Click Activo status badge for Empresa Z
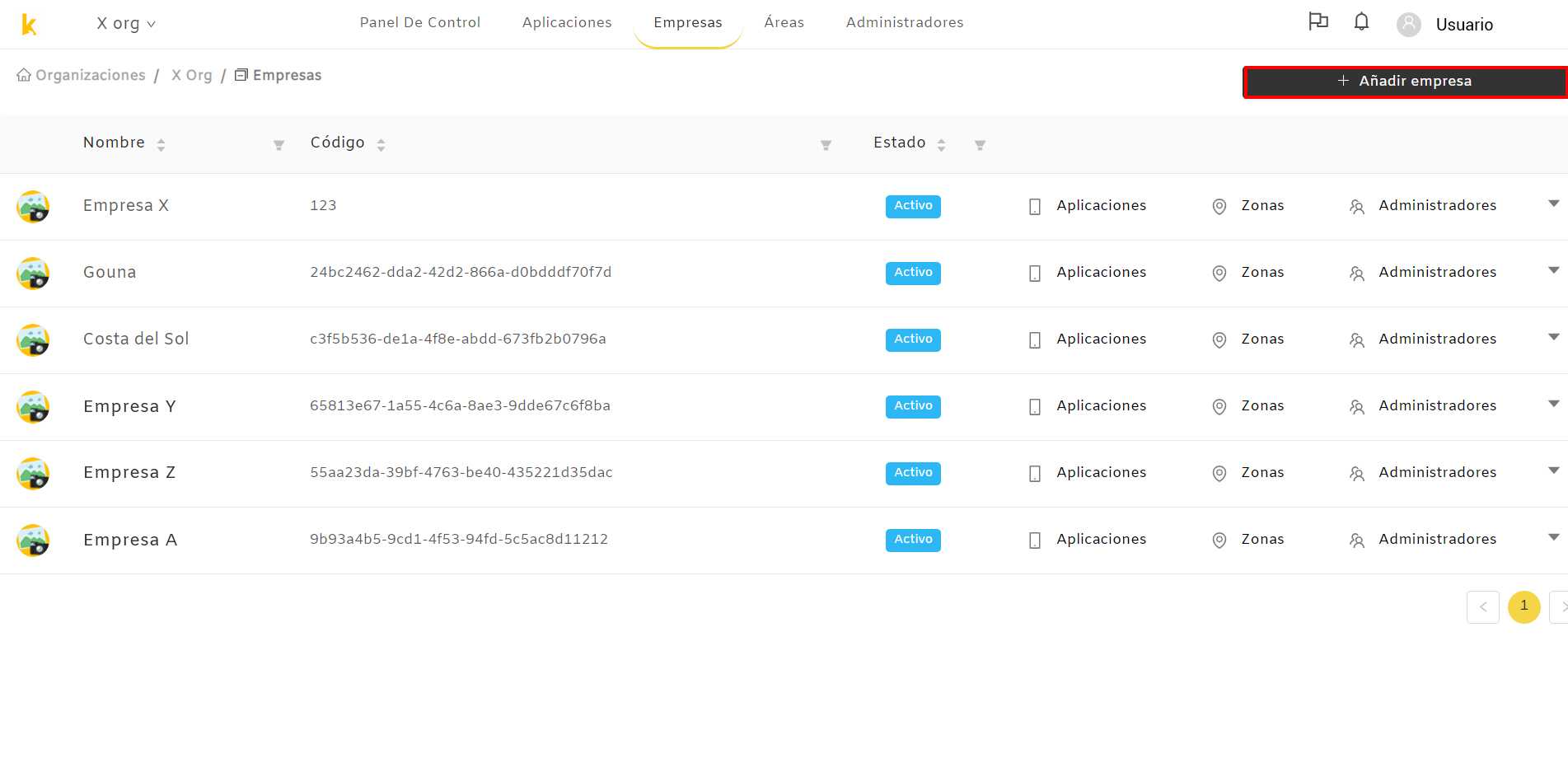 [913, 473]
